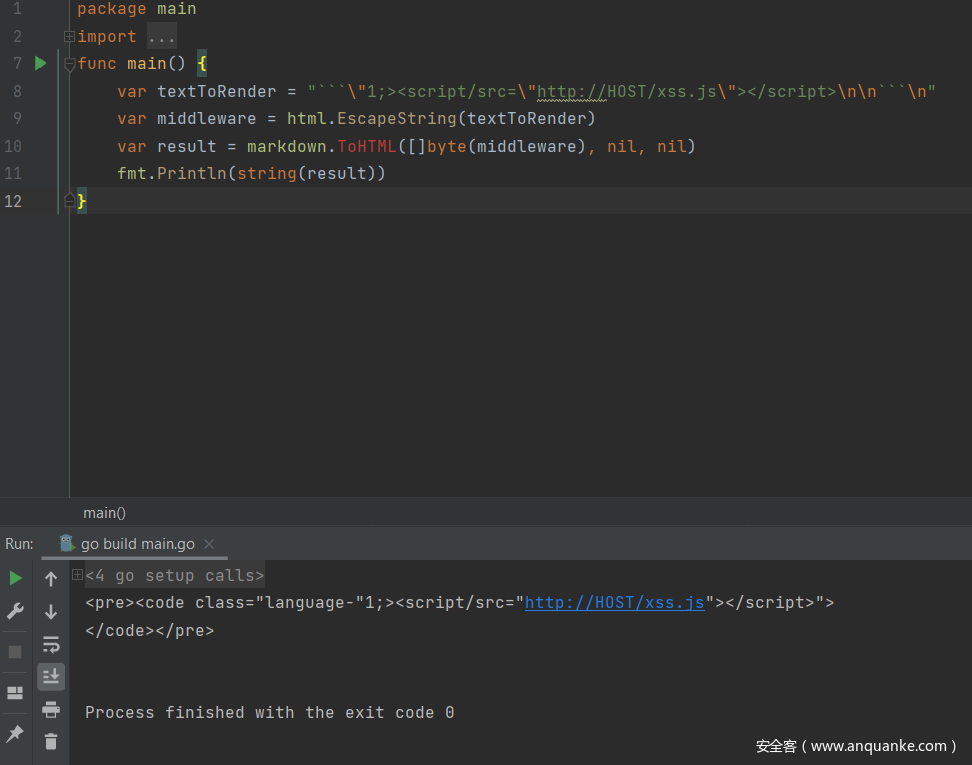Rerun the go build configuration

15,578
